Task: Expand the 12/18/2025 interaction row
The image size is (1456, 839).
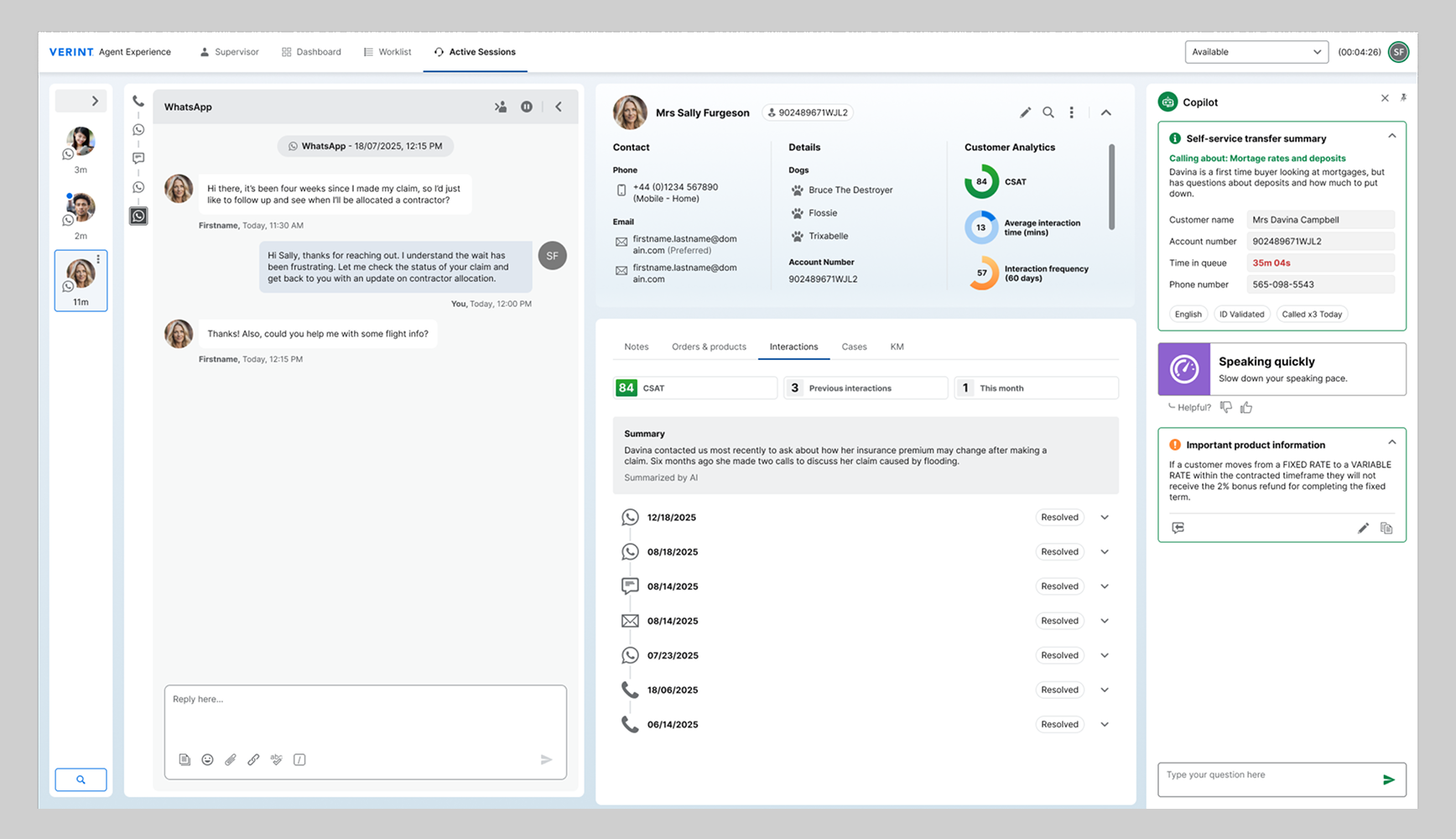Action: (x=1105, y=518)
